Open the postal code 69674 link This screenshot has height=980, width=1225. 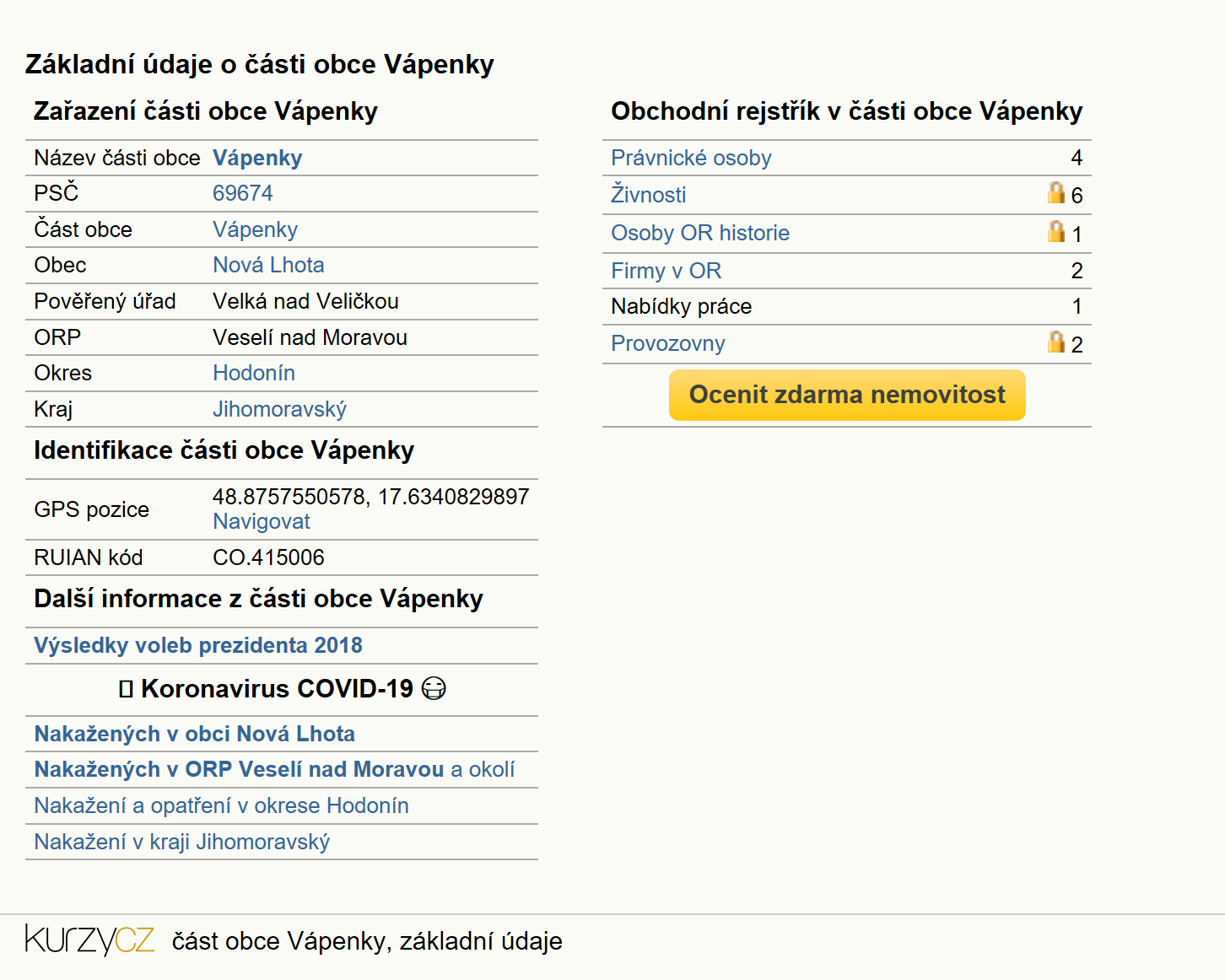tap(243, 193)
